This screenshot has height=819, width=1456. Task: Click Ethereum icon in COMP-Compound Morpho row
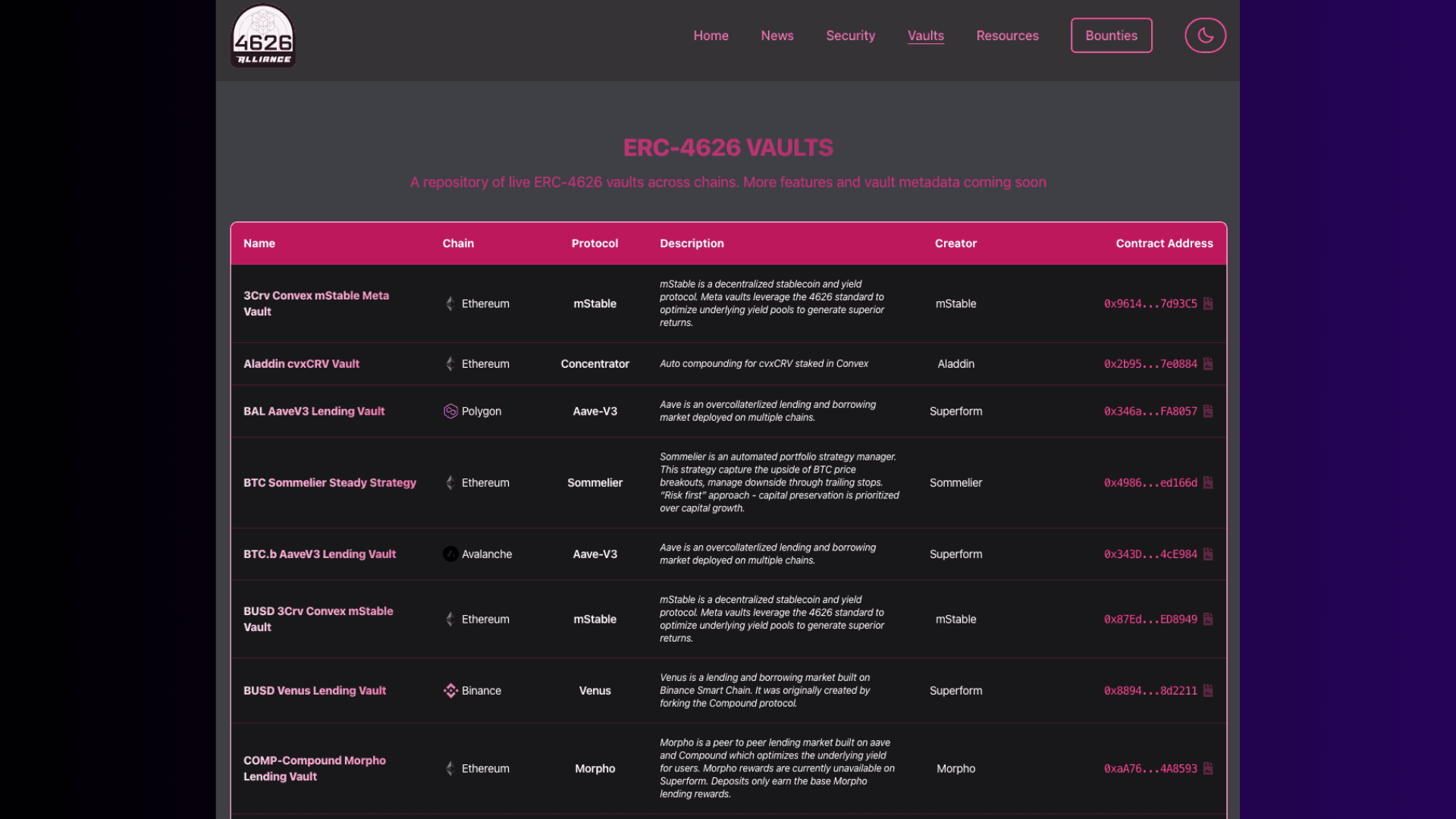click(x=450, y=768)
